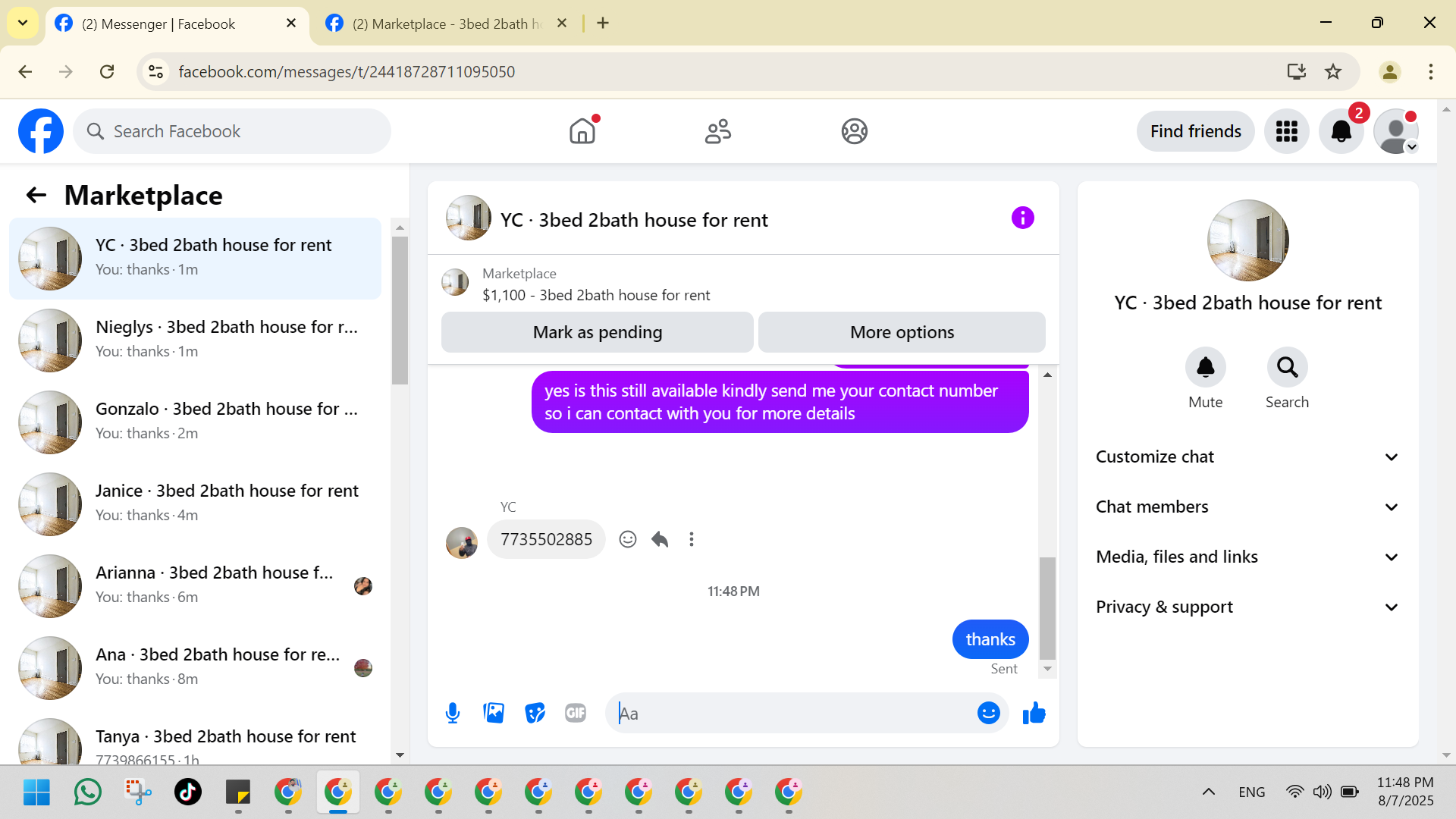
Task: Open the GIF picker icon
Action: point(576,713)
